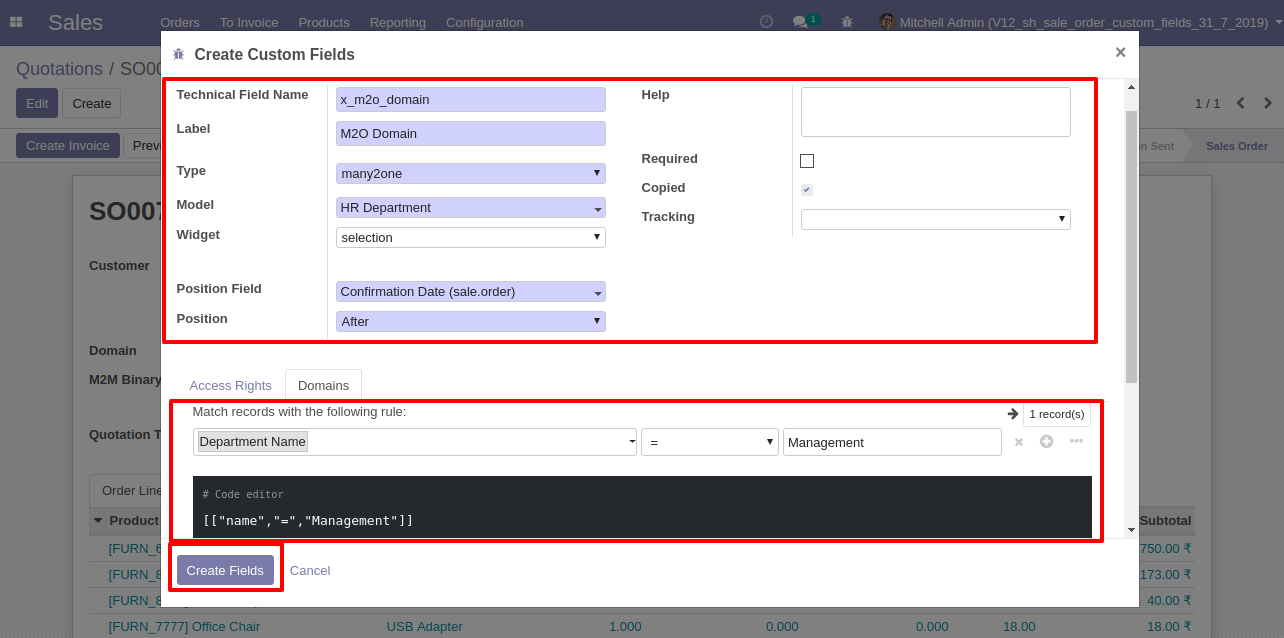Open the Department Name field selector
The width and height of the screenshot is (1284, 638).
(x=415, y=442)
